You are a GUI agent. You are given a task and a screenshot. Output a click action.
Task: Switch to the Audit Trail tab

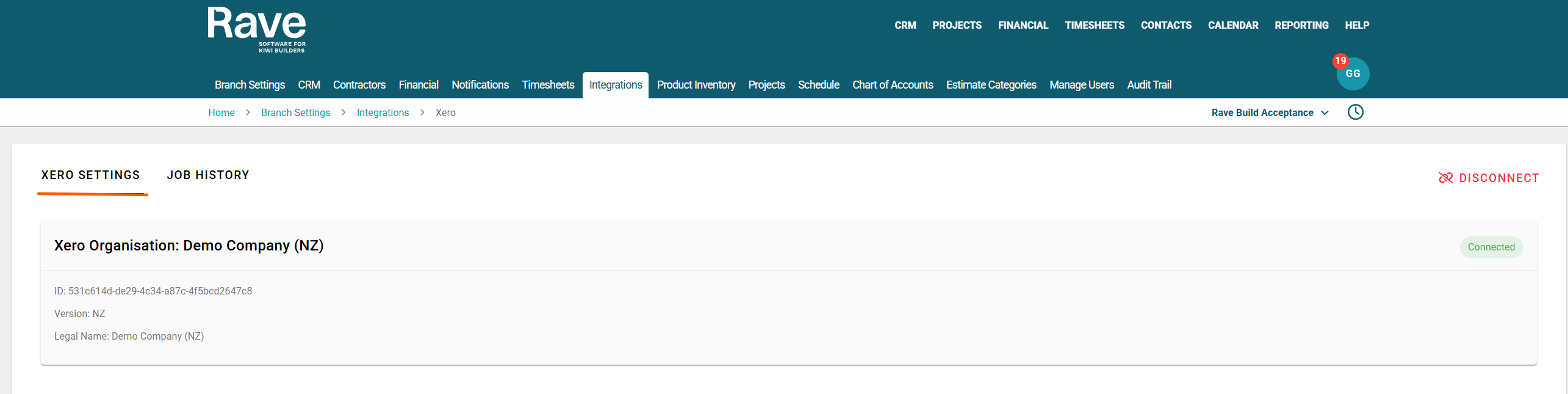pyautogui.click(x=1149, y=85)
